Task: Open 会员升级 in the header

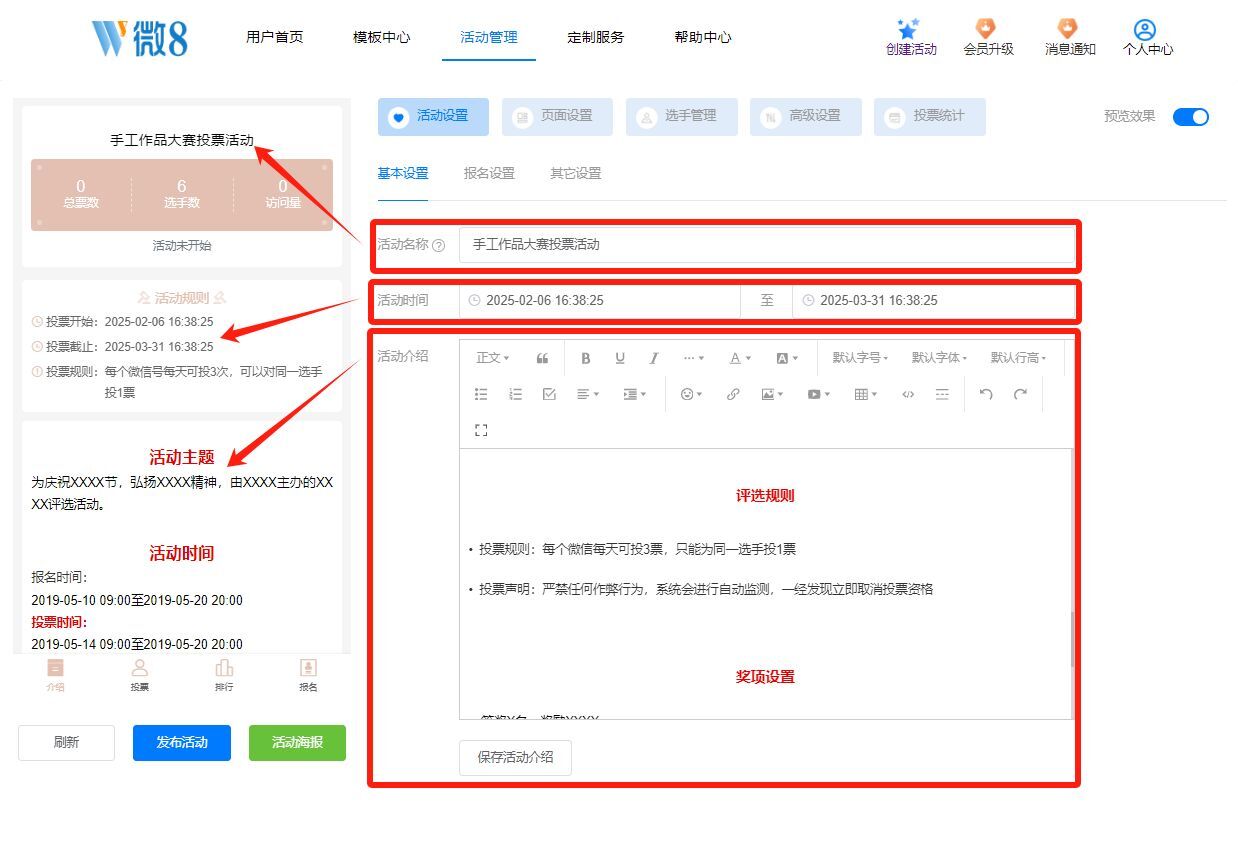Action: pyautogui.click(x=988, y=38)
